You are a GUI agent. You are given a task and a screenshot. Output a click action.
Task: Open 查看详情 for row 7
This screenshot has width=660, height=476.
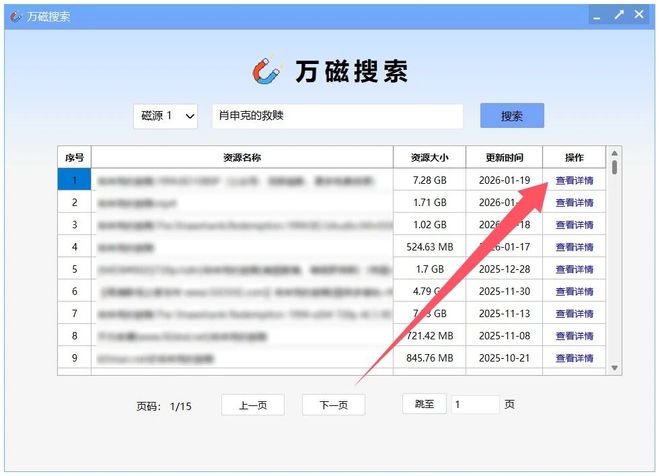[574, 314]
